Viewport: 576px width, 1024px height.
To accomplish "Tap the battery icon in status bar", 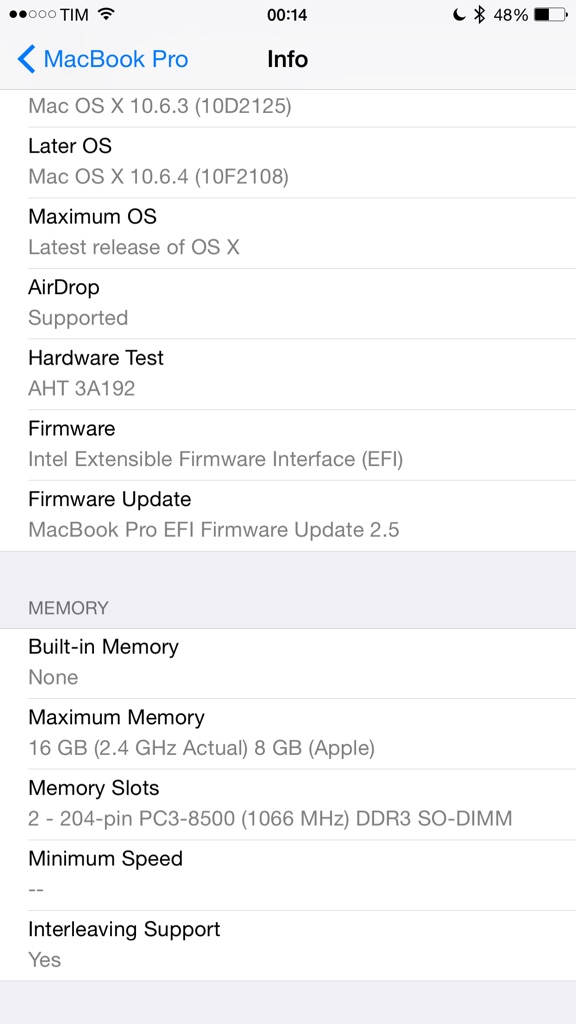I will [550, 14].
